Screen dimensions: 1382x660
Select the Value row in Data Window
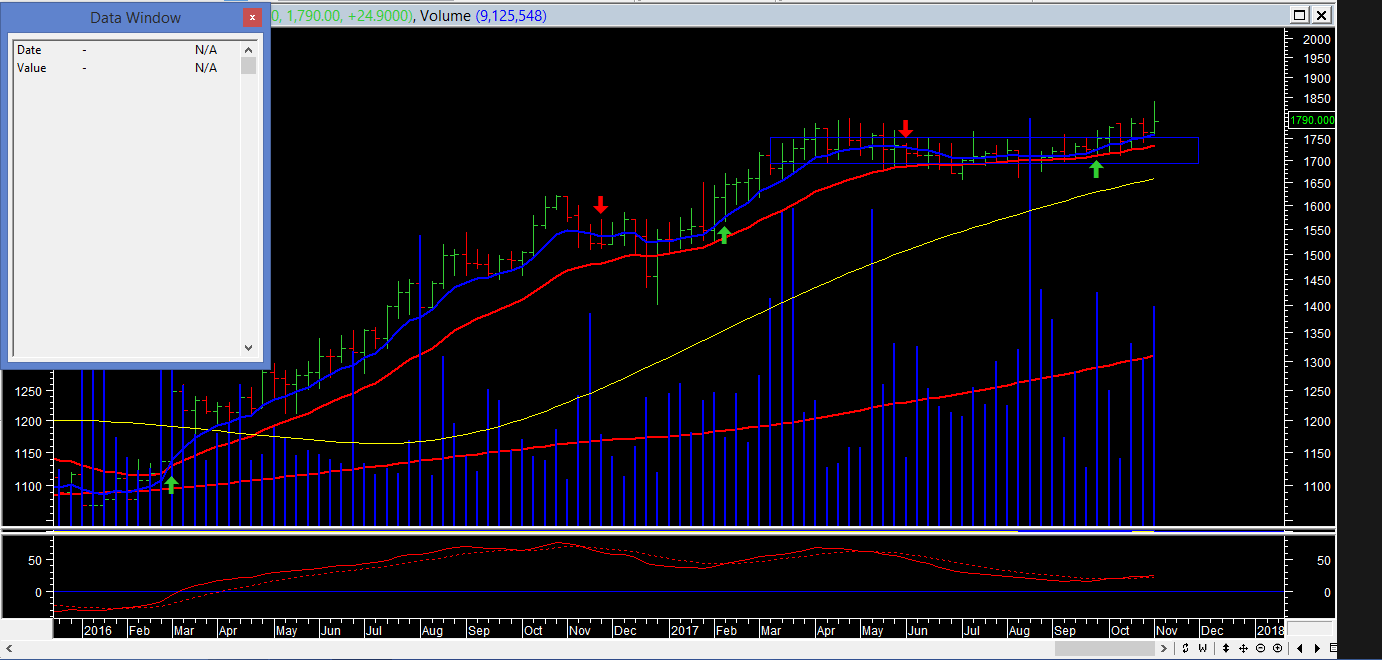click(x=126, y=68)
